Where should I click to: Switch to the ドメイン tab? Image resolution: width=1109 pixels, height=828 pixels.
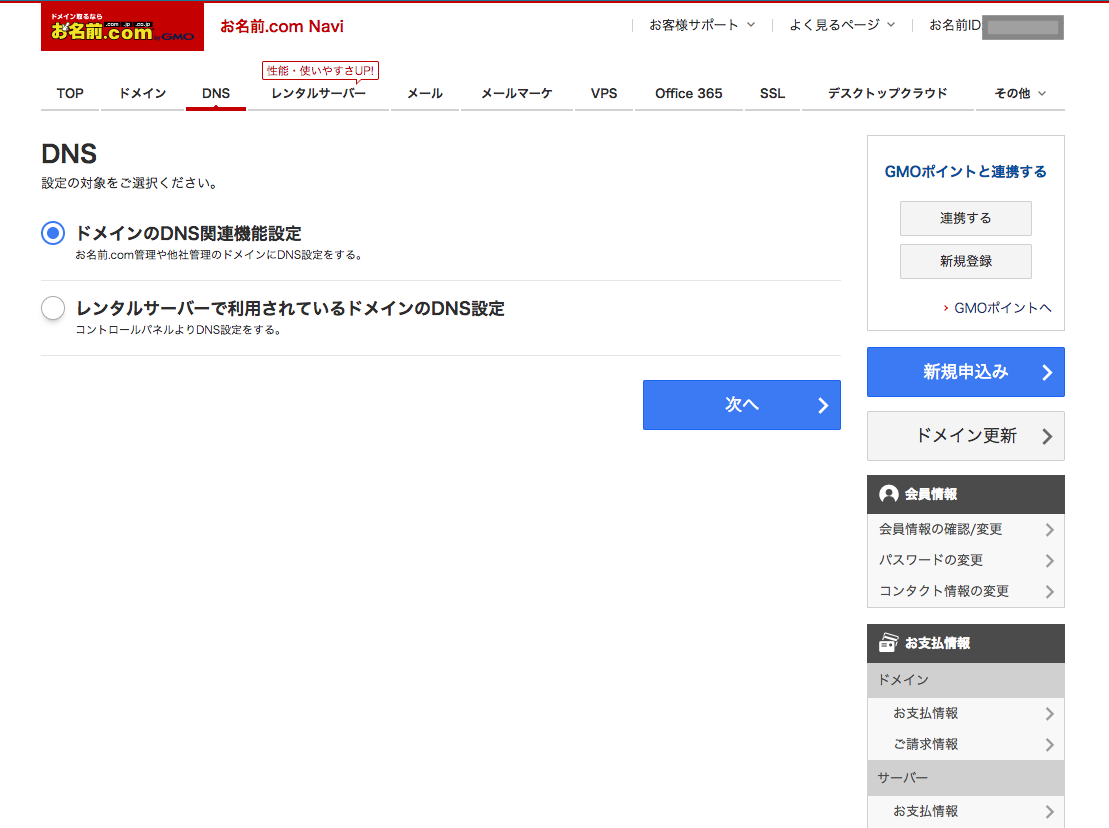[142, 93]
